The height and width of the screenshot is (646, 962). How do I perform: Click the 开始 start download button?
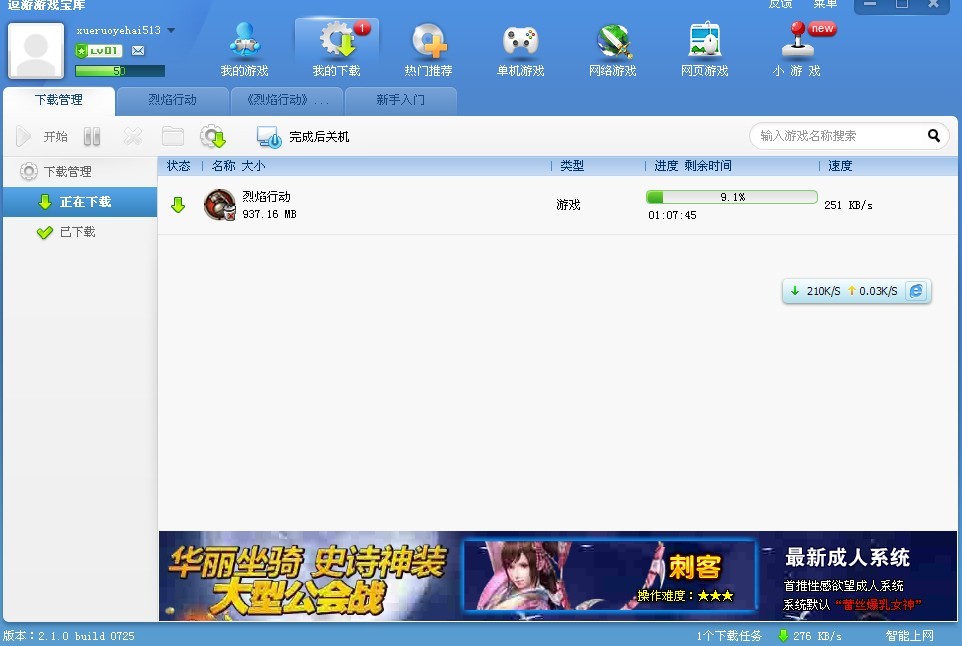(x=42, y=136)
